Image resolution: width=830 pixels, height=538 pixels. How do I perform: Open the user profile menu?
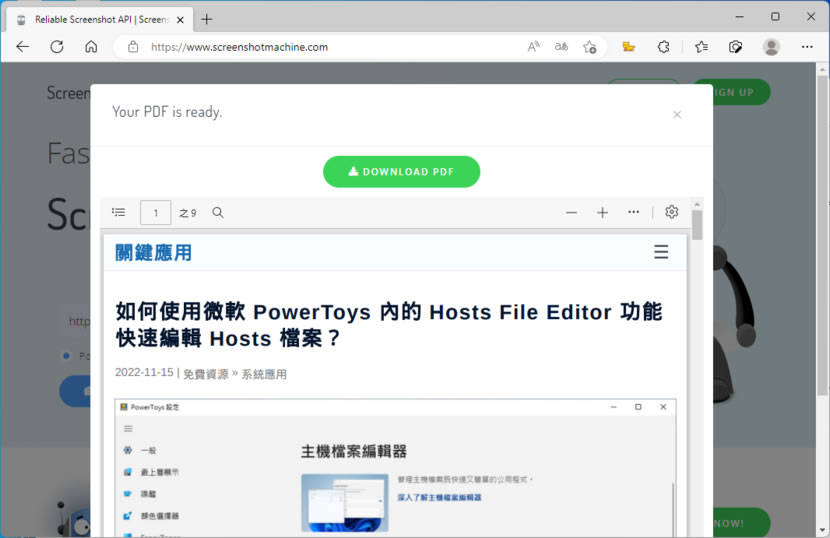[x=771, y=47]
